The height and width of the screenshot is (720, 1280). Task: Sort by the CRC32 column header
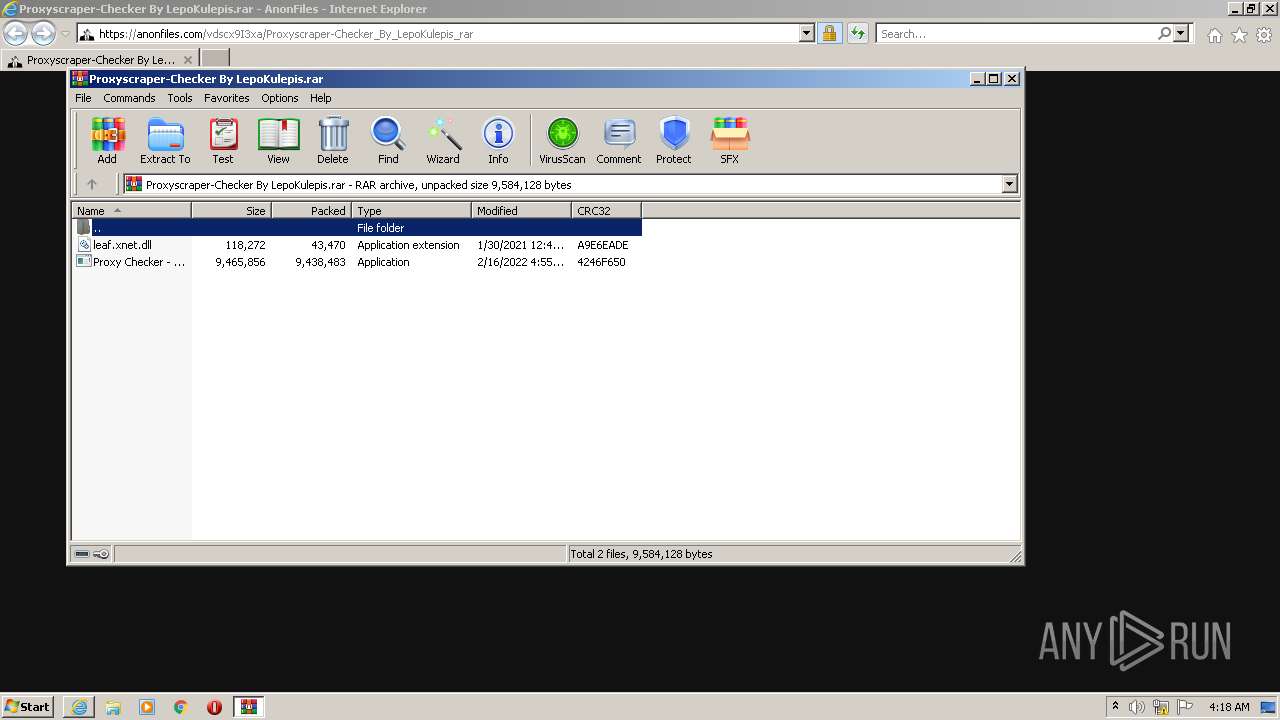coord(606,210)
